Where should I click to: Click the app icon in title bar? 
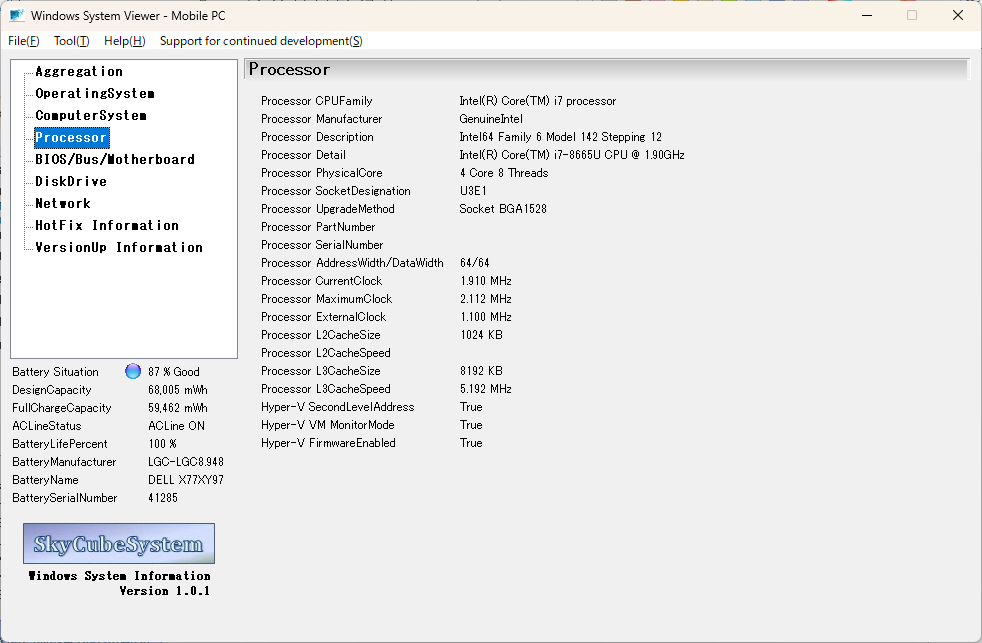tap(17, 15)
